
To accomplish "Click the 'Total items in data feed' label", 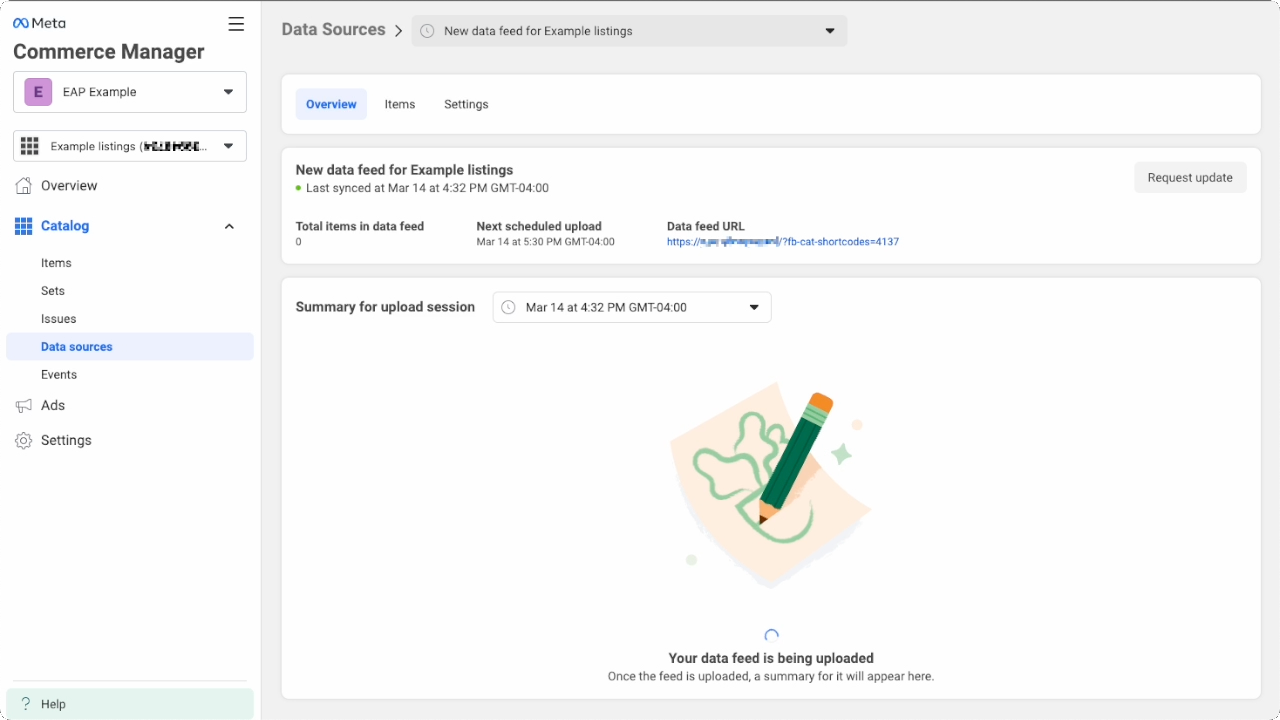I will [360, 227].
